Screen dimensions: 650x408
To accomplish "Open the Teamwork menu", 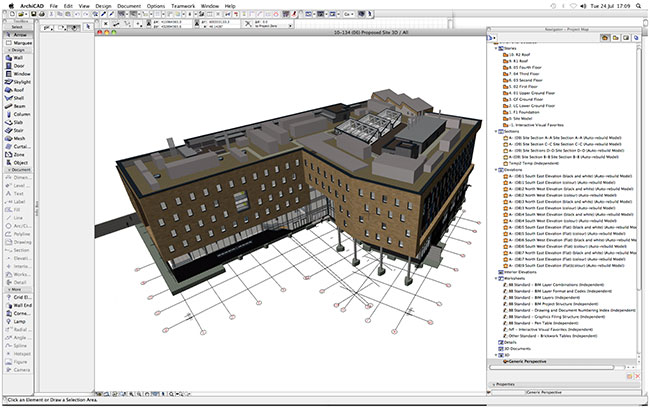I will 182,5.
